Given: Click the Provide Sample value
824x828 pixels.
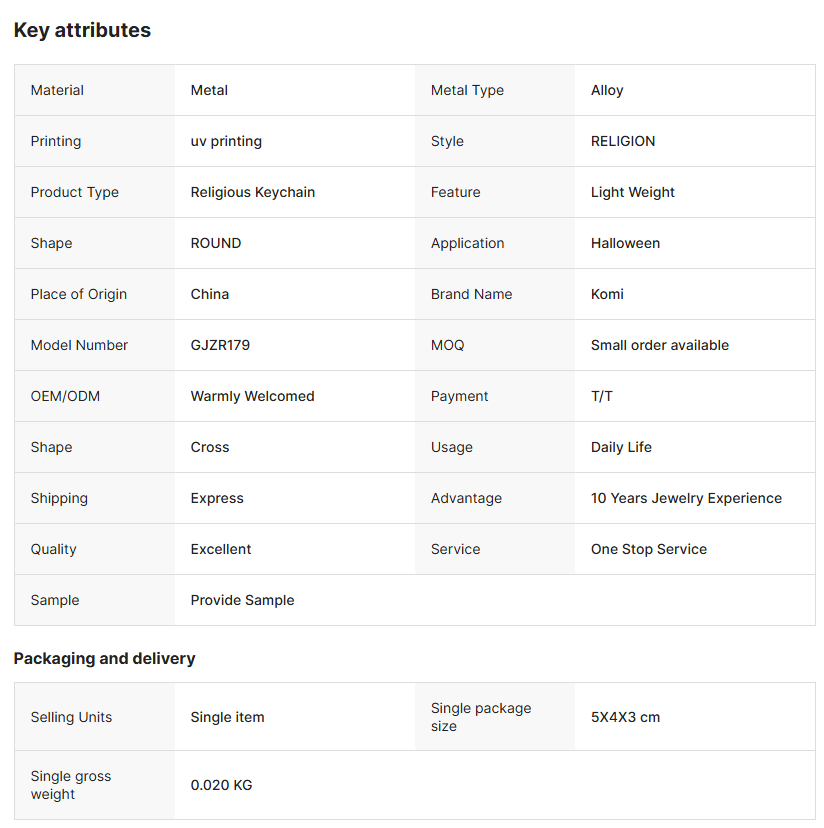Looking at the screenshot, I should [x=242, y=600].
